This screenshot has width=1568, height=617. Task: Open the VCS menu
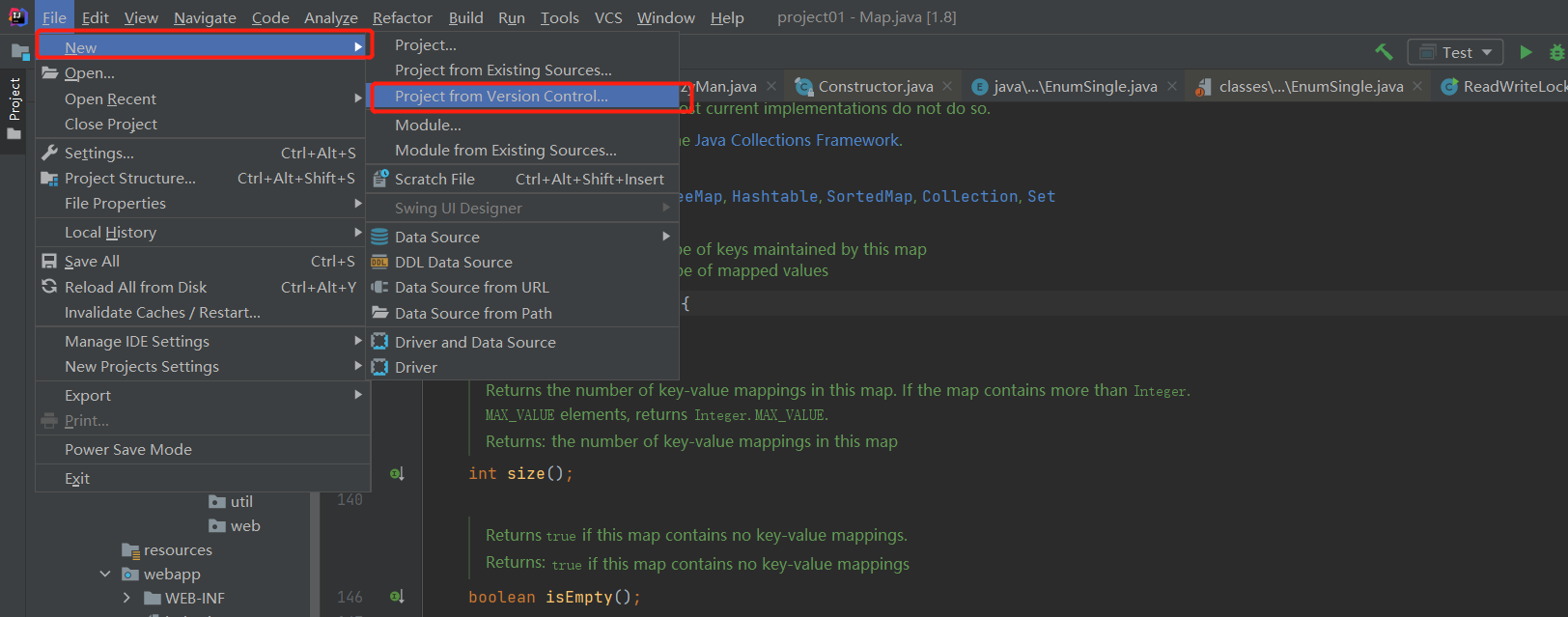608,17
